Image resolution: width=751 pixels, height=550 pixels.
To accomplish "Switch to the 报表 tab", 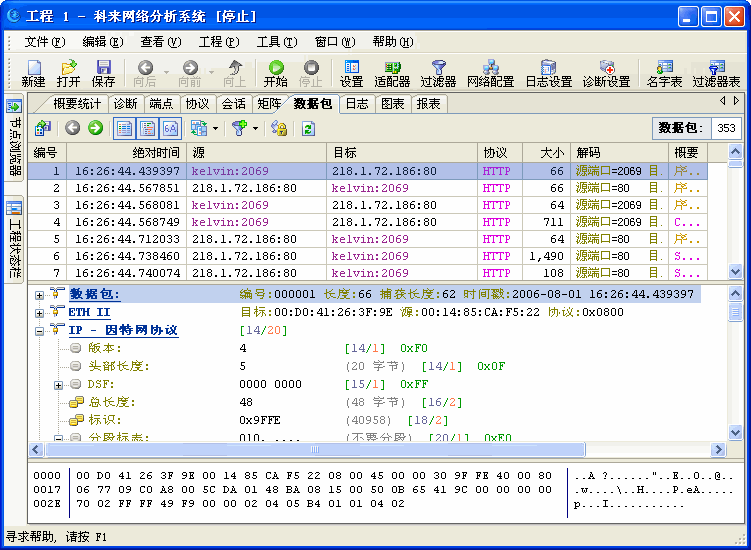I will (429, 104).
